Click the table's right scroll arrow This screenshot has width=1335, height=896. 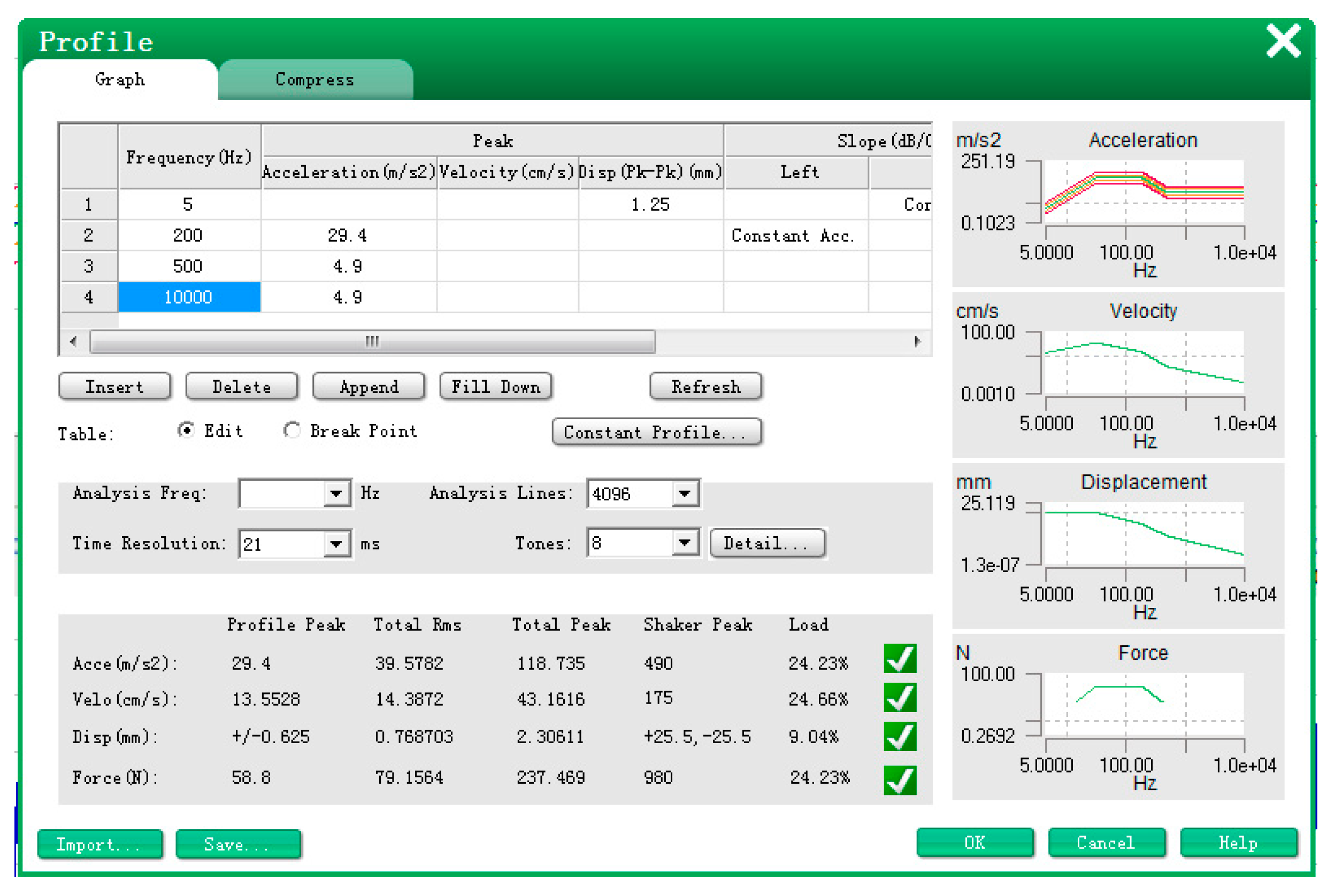917,342
